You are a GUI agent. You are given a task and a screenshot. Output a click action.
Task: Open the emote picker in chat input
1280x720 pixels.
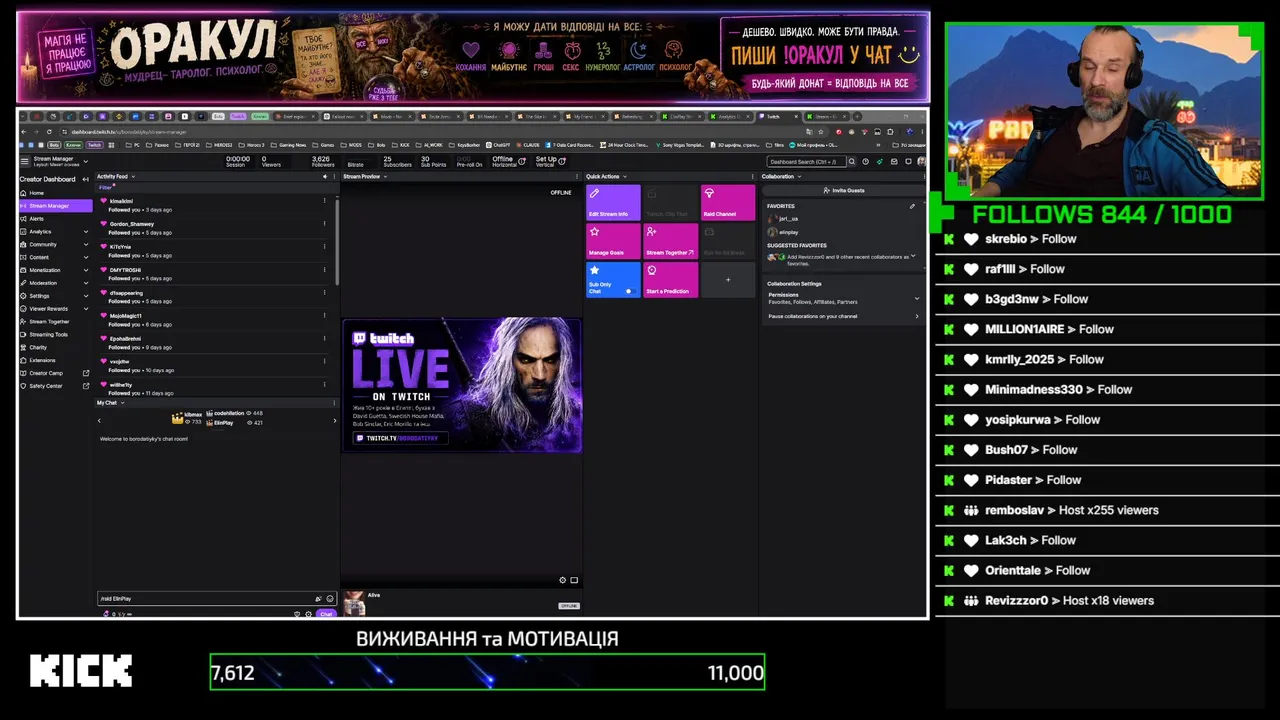330,598
